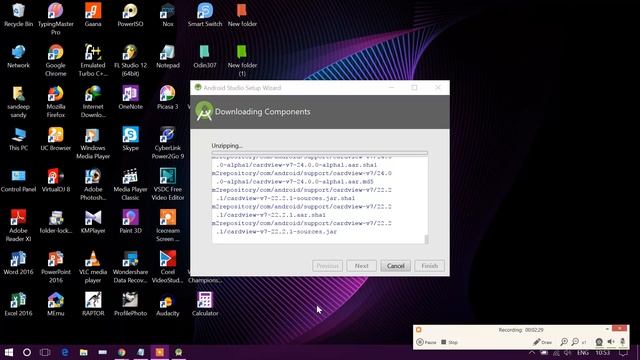Image resolution: width=640 pixels, height=360 pixels.
Task: Click the Finish button in wizard
Action: click(x=429, y=266)
